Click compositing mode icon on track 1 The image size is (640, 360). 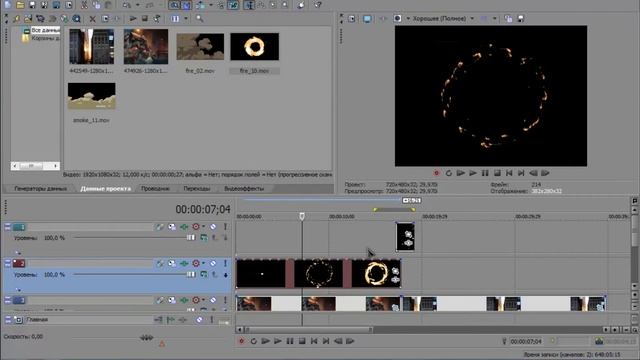(x=204, y=238)
